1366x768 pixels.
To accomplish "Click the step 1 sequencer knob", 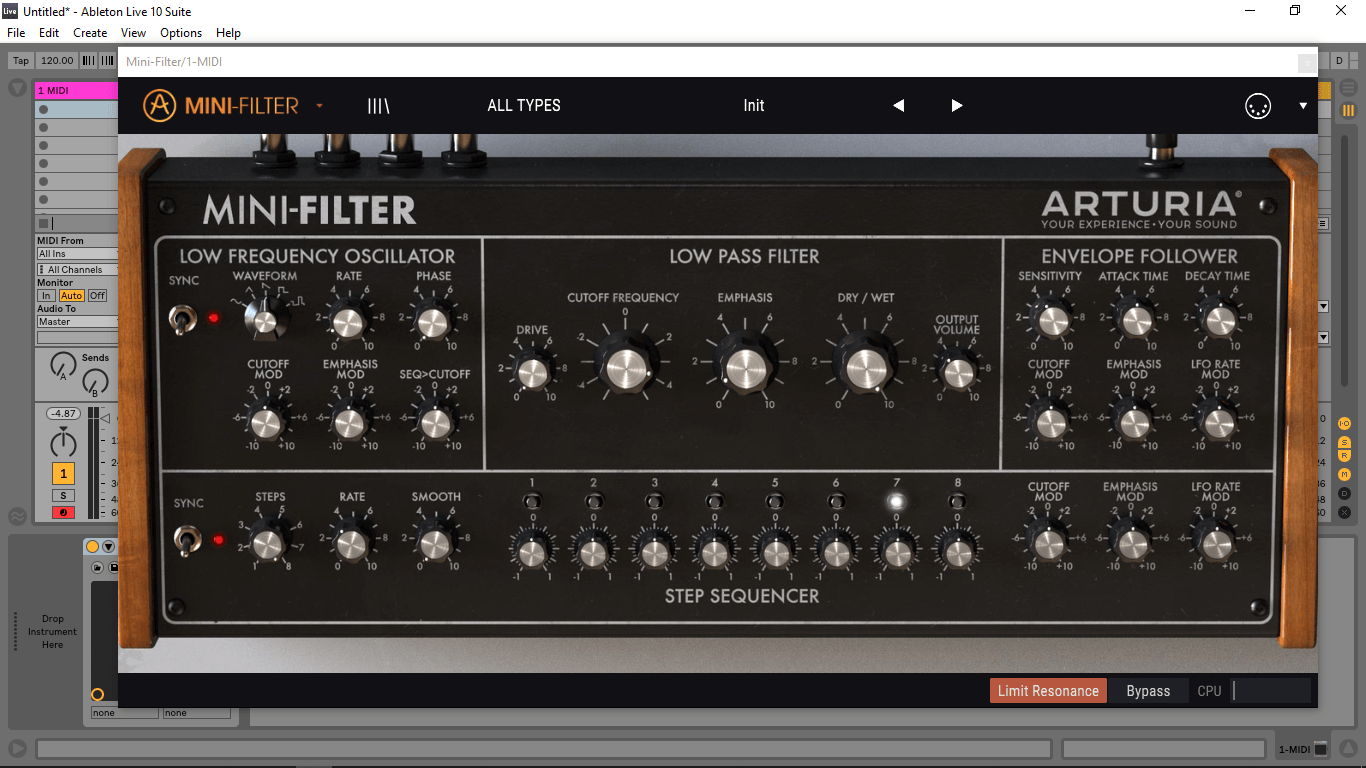I will point(532,552).
